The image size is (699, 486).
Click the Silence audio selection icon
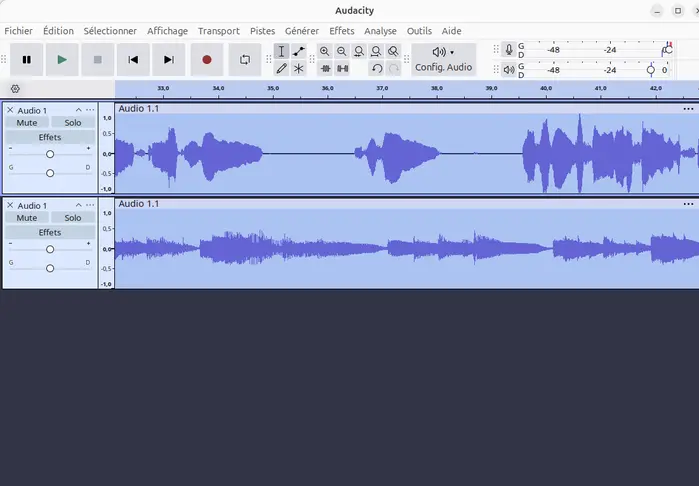tap(342, 69)
